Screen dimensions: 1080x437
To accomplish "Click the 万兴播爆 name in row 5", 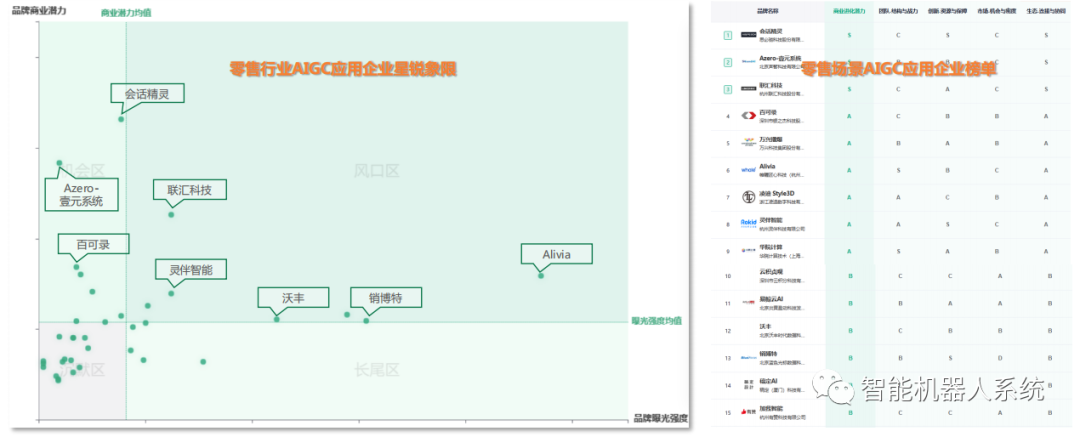I will [771, 139].
